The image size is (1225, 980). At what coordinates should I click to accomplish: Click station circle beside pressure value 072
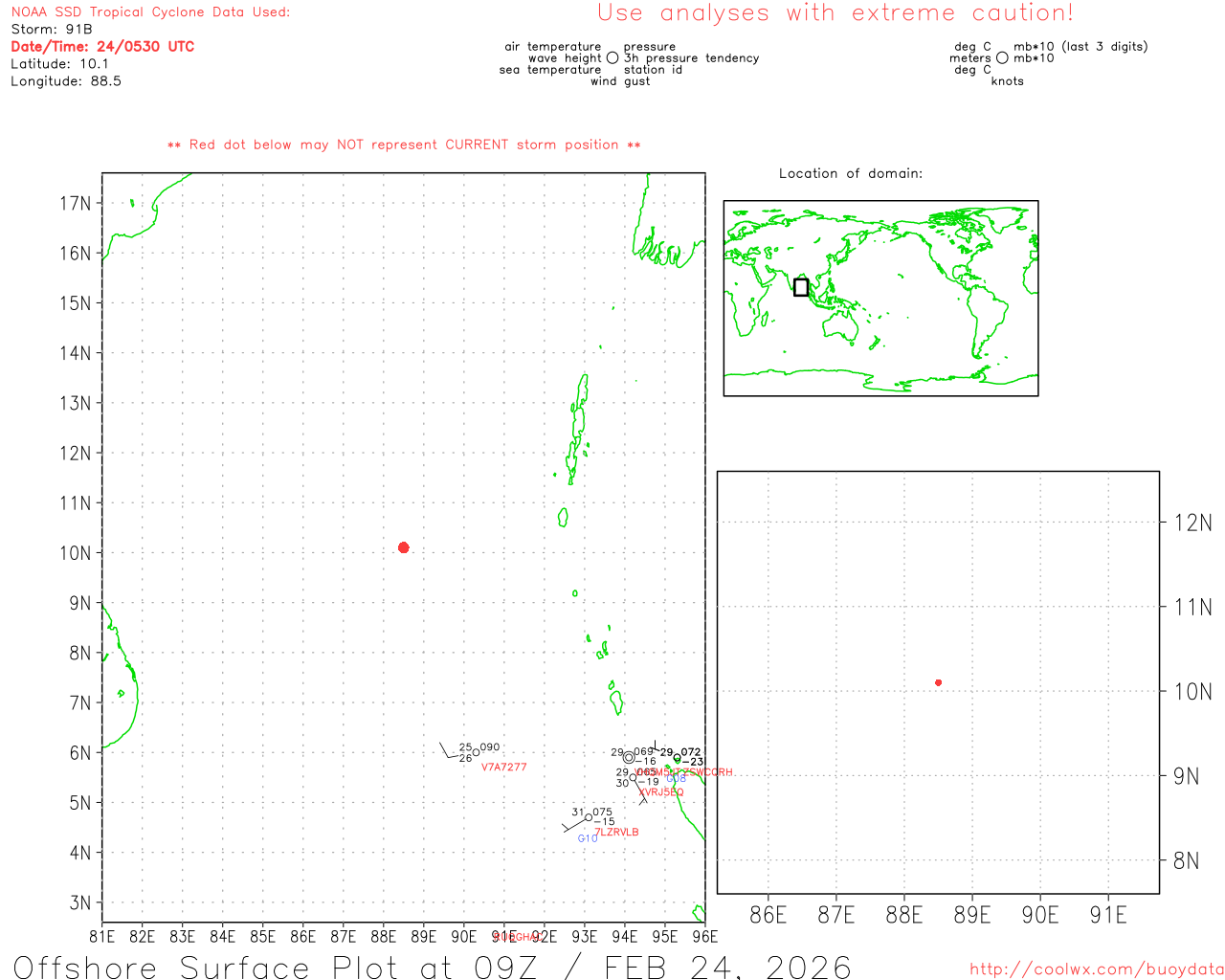677,758
